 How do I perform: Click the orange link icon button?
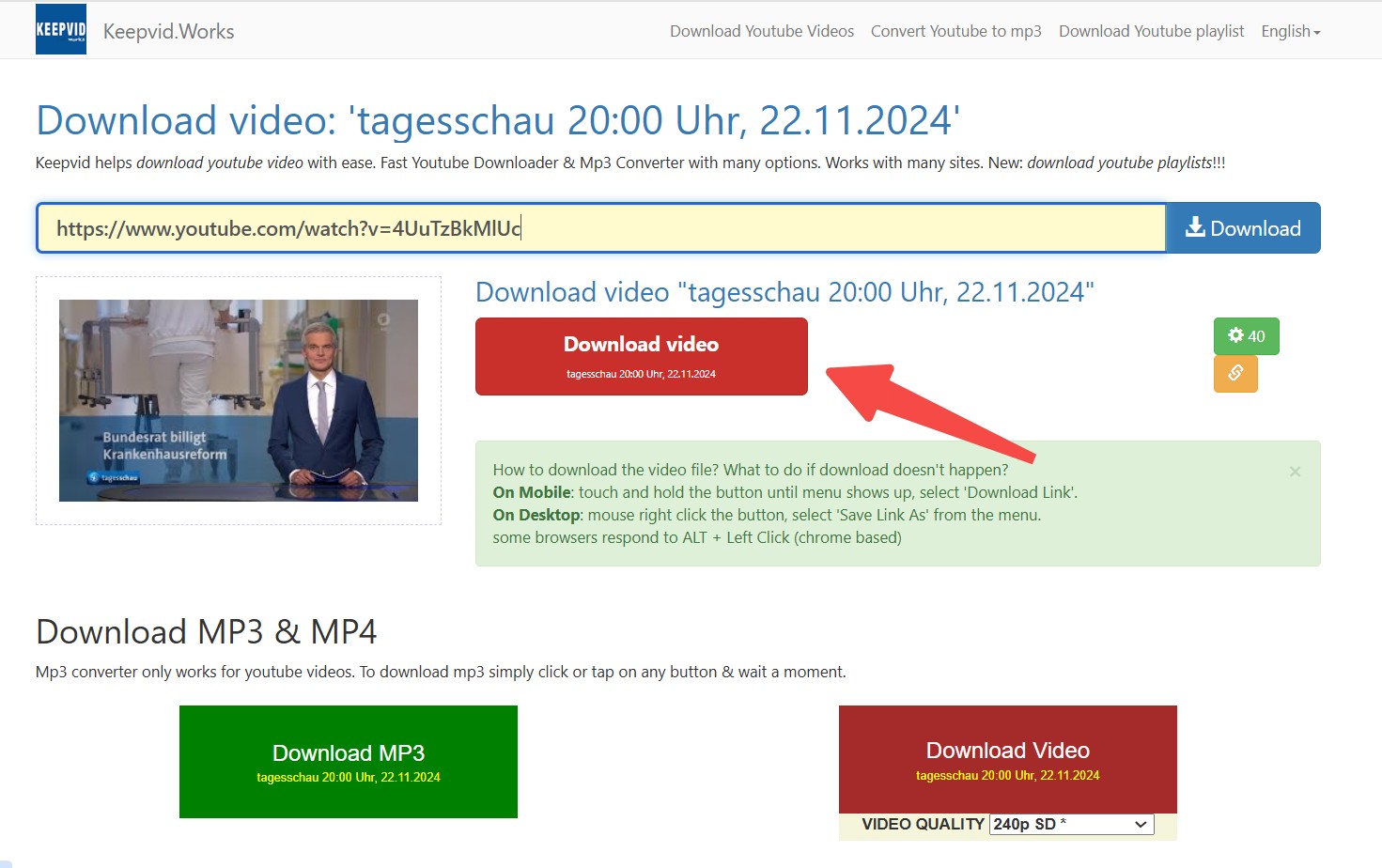[x=1235, y=373]
